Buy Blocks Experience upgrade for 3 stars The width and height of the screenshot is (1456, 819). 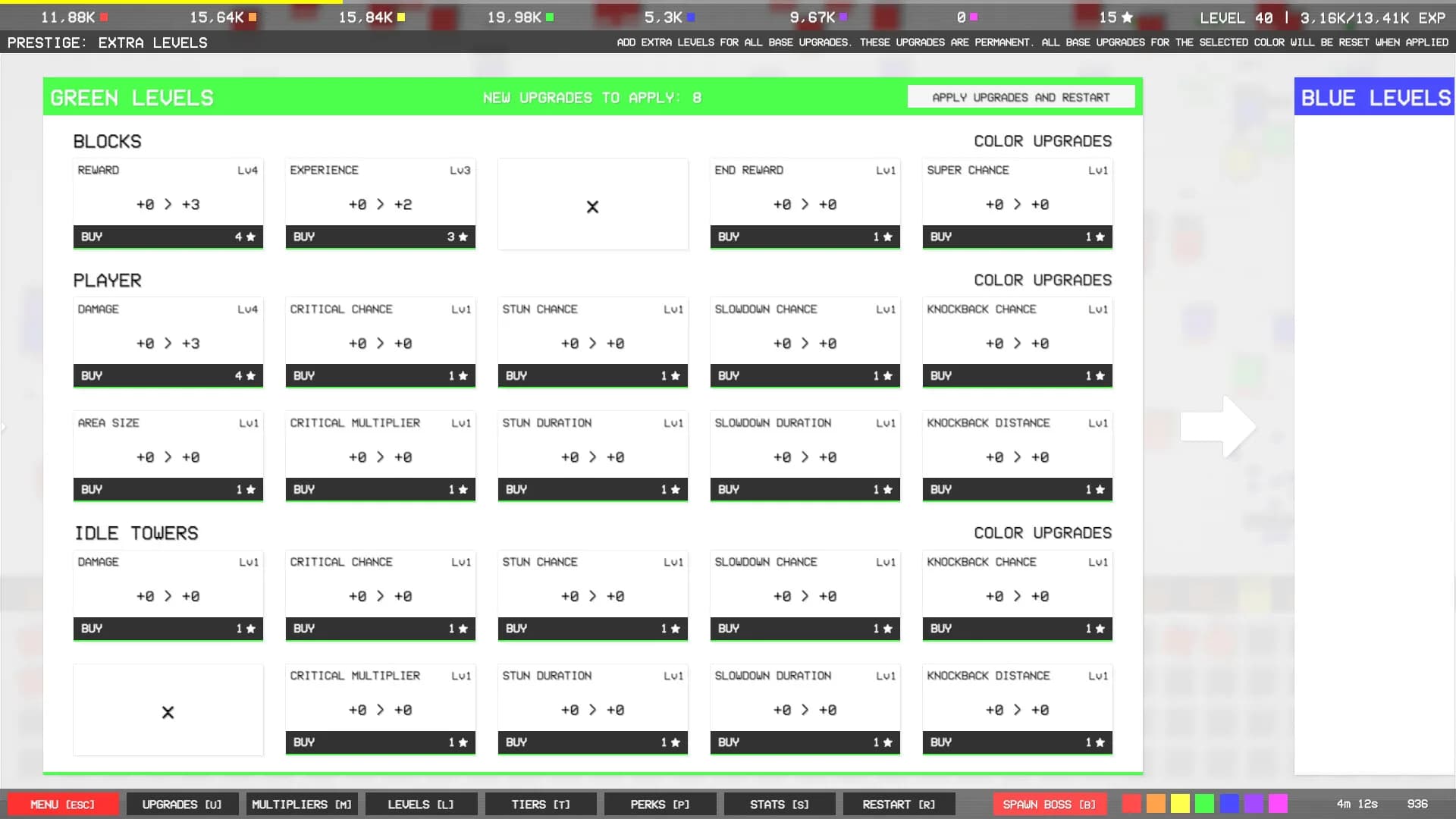point(380,237)
